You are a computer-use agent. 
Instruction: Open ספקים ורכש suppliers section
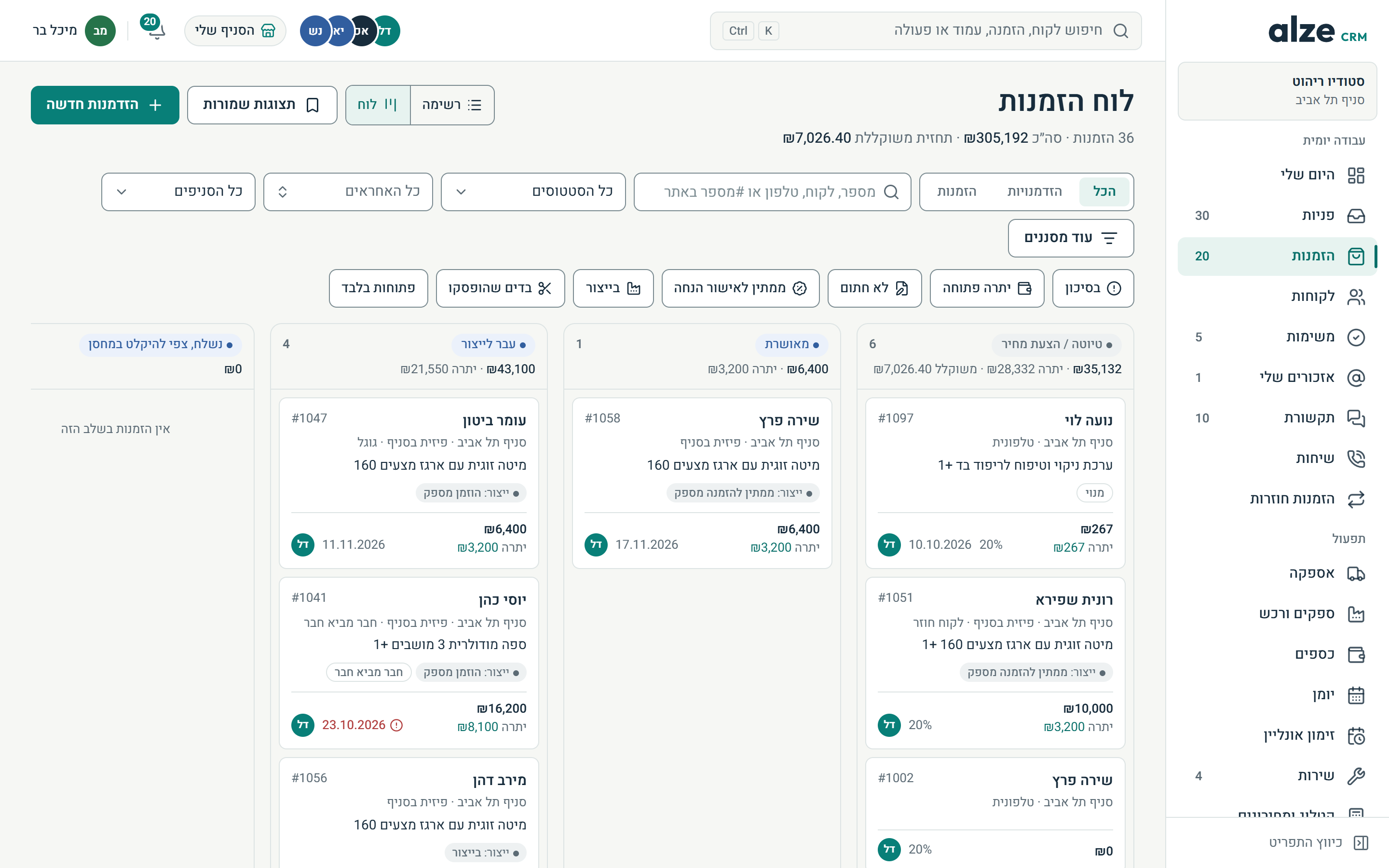pyautogui.click(x=1277, y=614)
